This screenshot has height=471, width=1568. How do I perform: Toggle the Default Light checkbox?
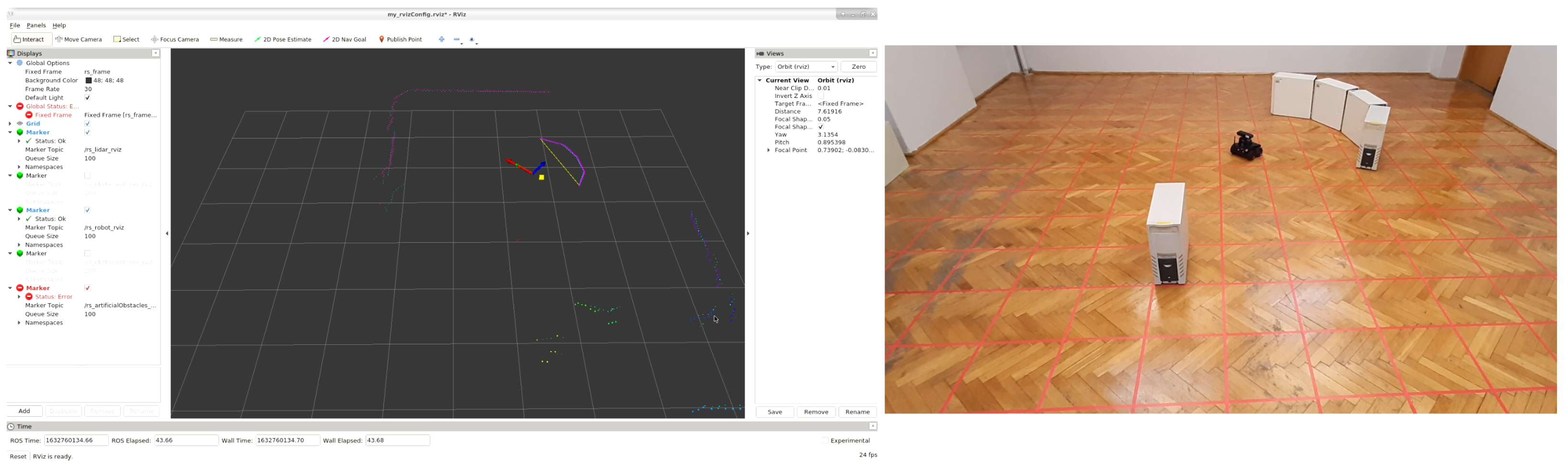click(x=88, y=98)
